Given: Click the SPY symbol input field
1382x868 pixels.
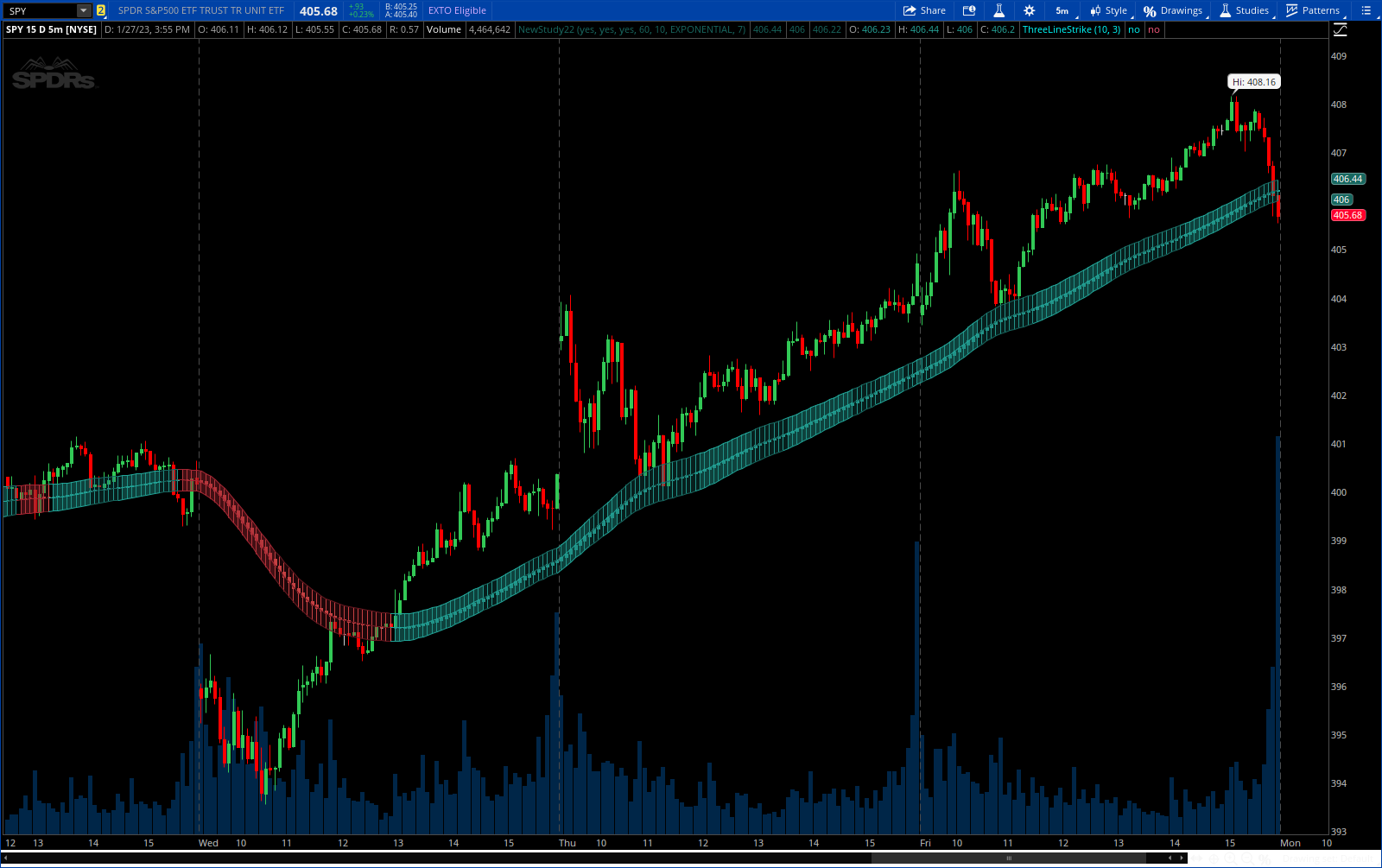Looking at the screenshot, I should pyautogui.click(x=40, y=11).
